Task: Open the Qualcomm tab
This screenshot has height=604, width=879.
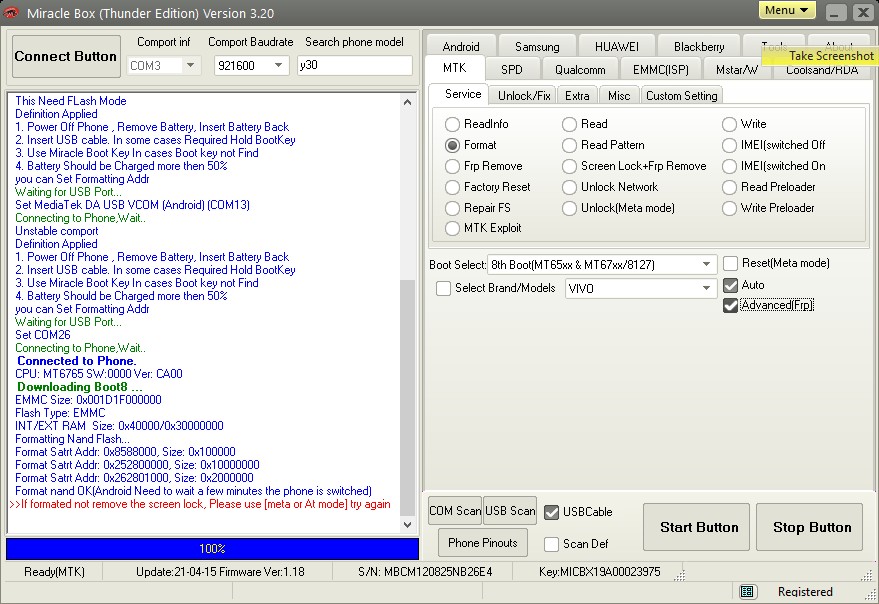Action: tap(580, 70)
